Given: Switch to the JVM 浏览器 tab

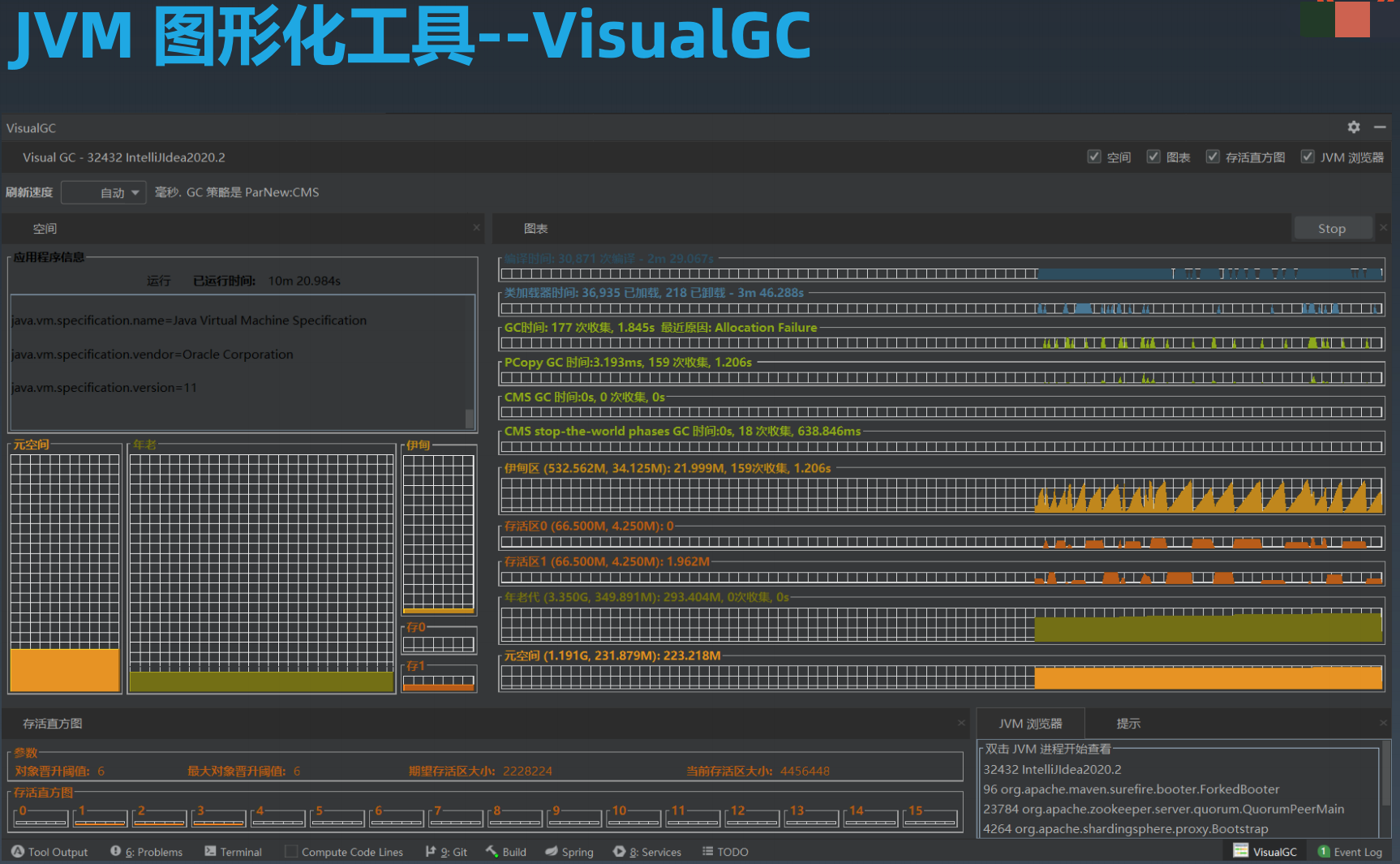Looking at the screenshot, I should pos(1030,724).
